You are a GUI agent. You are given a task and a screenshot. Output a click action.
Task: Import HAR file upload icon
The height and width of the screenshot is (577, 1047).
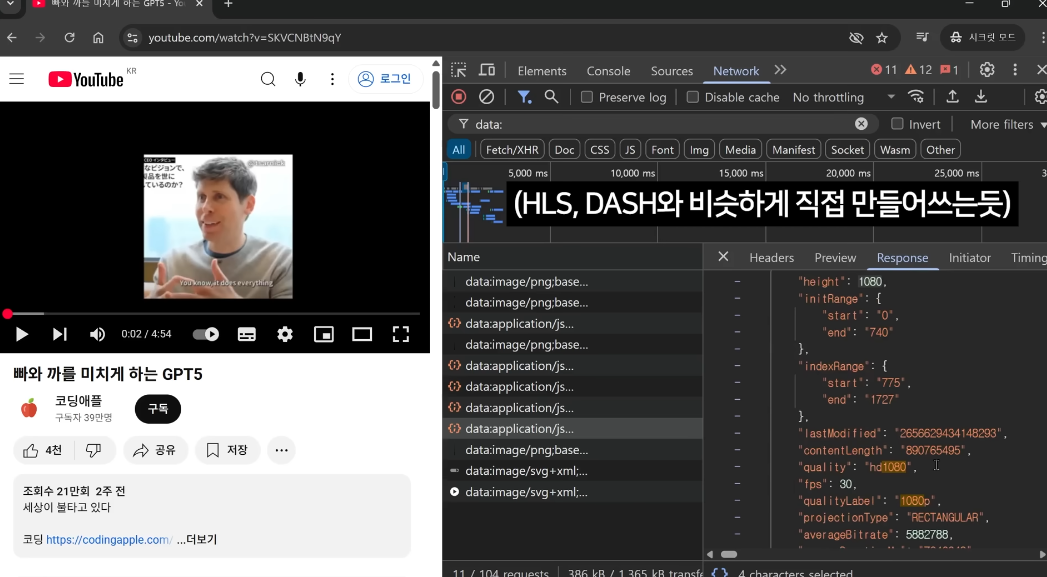(953, 97)
